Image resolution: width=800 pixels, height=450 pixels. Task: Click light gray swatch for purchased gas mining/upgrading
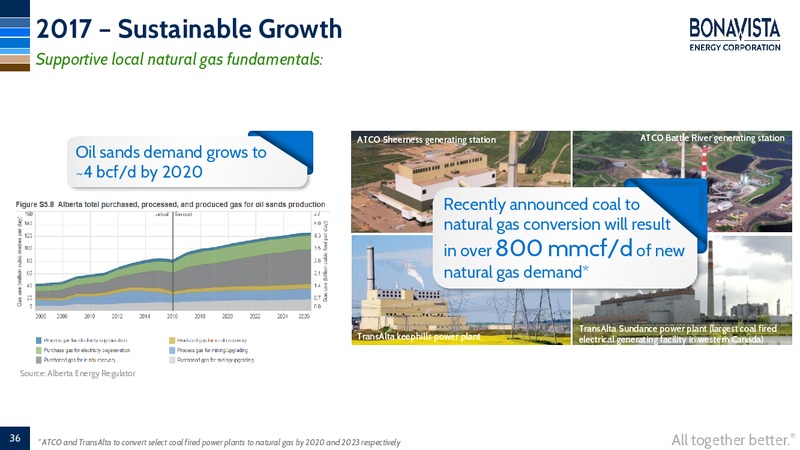pos(172,360)
